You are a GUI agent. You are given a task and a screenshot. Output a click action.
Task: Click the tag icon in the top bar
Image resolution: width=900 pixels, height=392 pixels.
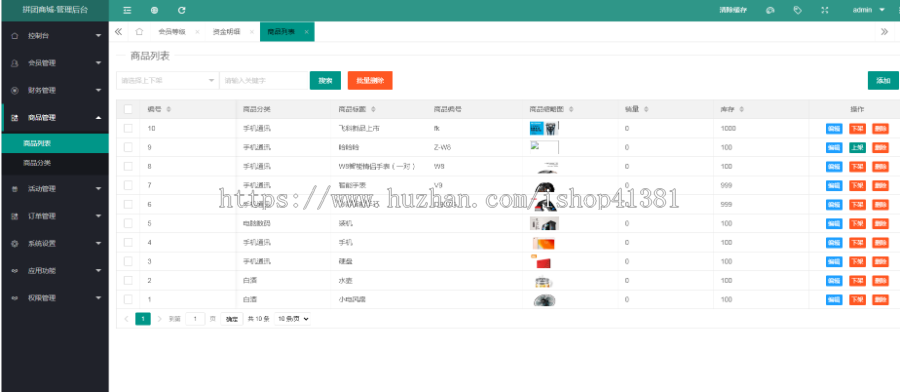(797, 10)
